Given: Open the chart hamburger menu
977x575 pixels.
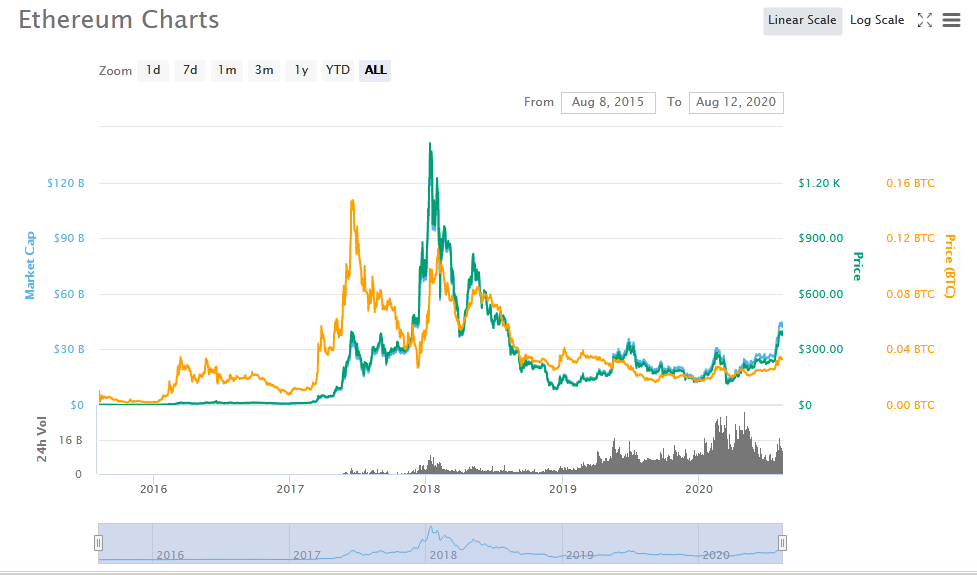Looking at the screenshot, I should tap(951, 21).
